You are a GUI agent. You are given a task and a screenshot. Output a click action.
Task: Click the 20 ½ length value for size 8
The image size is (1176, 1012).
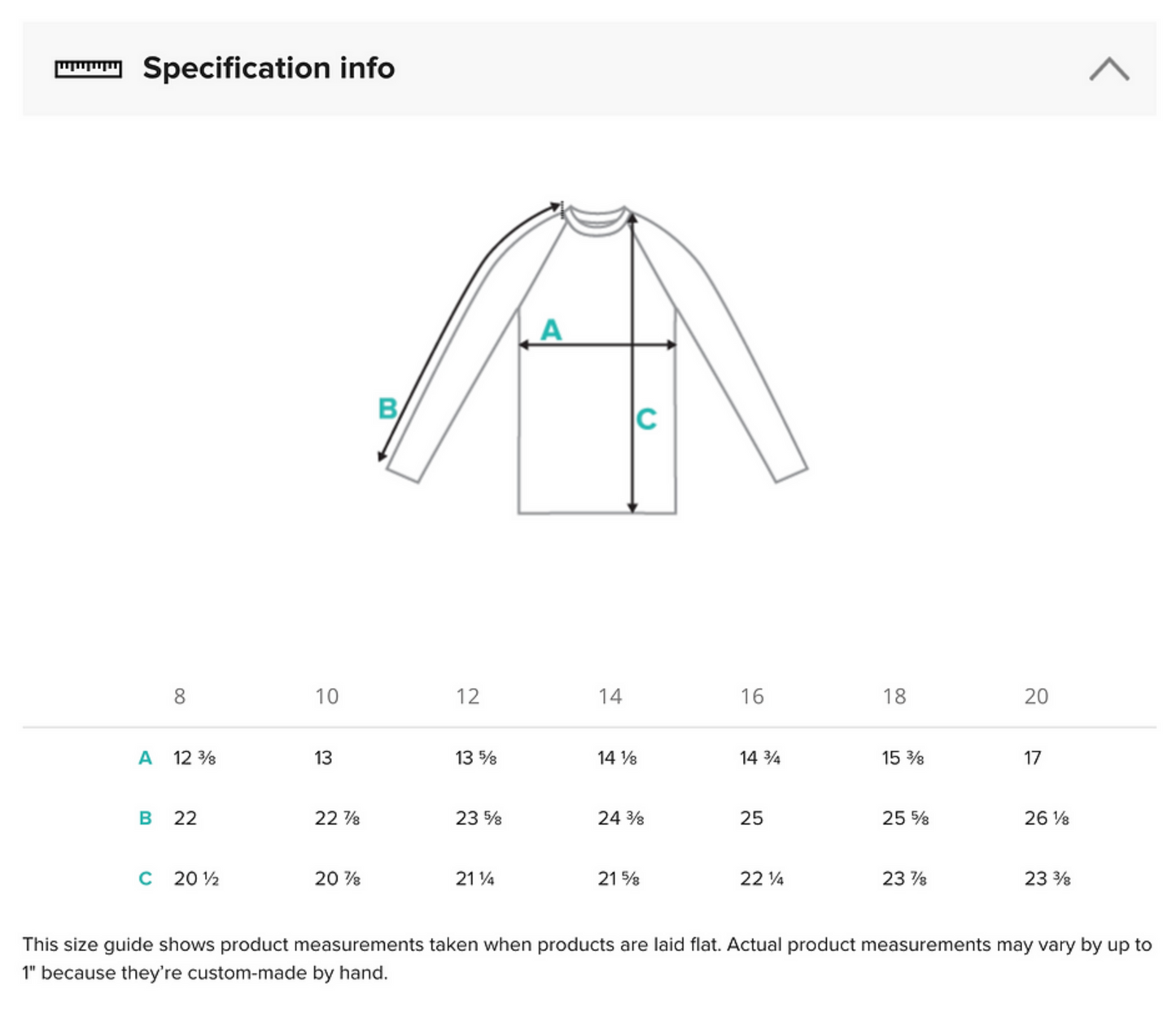click(196, 878)
